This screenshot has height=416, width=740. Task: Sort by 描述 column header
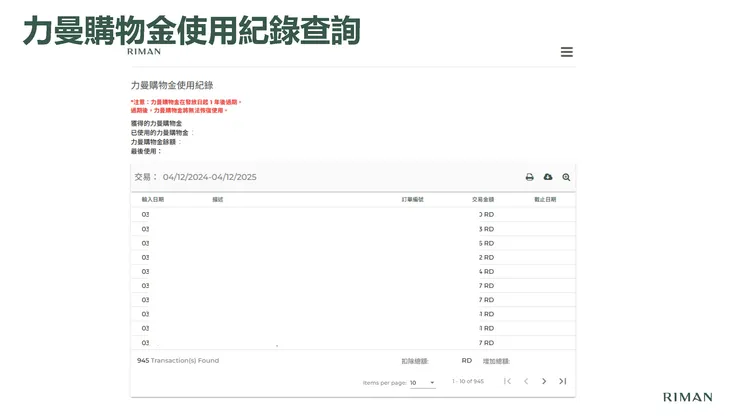(218, 200)
